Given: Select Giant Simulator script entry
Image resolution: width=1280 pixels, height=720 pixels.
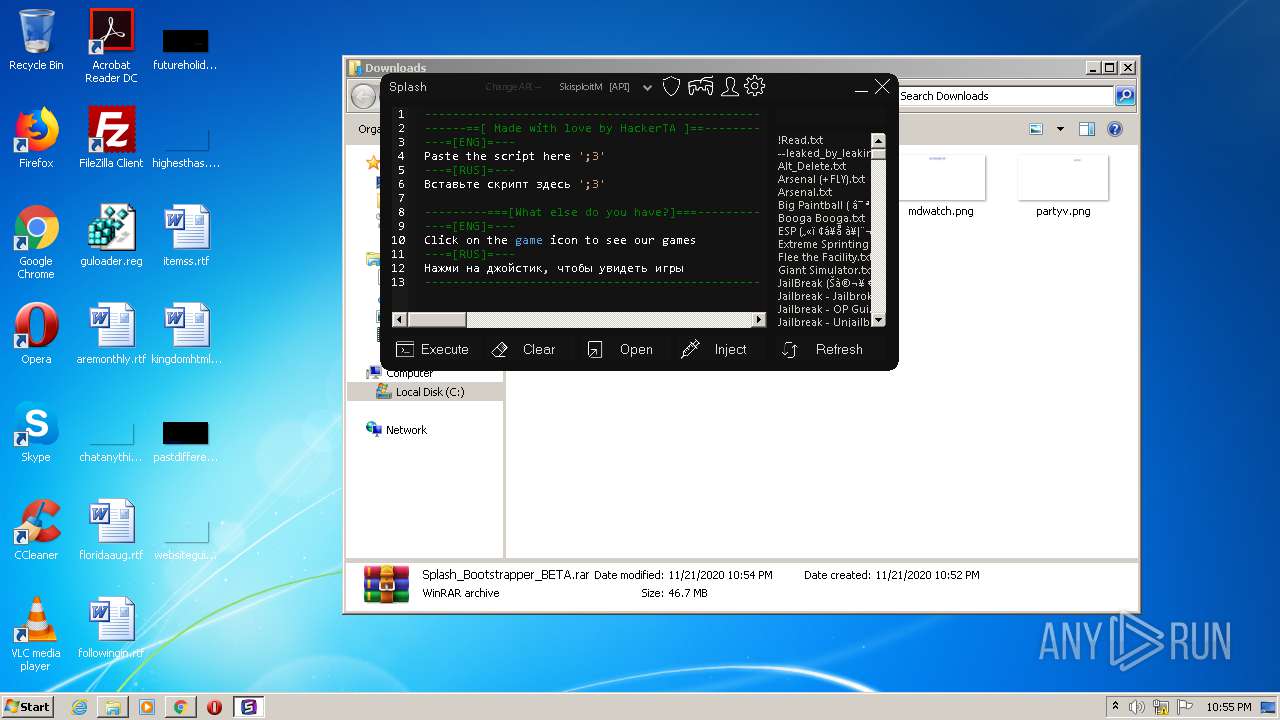Looking at the screenshot, I should coord(824,270).
